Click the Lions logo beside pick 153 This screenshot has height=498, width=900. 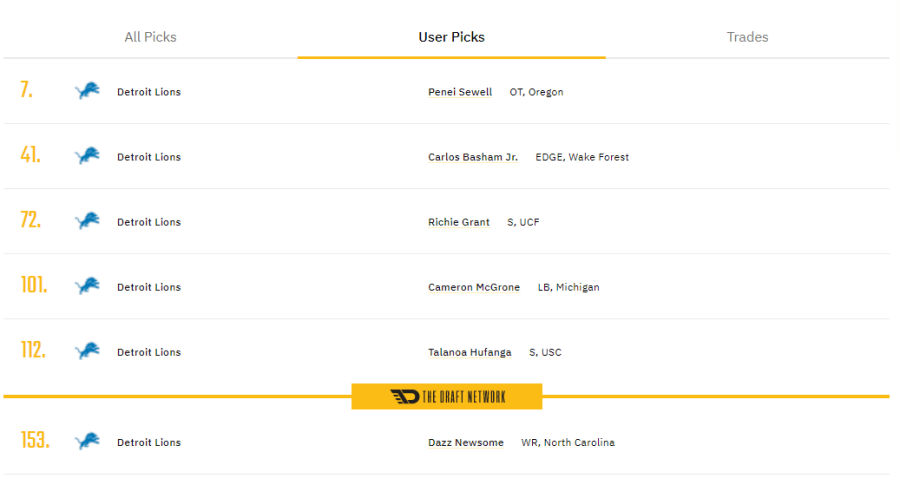pos(87,442)
